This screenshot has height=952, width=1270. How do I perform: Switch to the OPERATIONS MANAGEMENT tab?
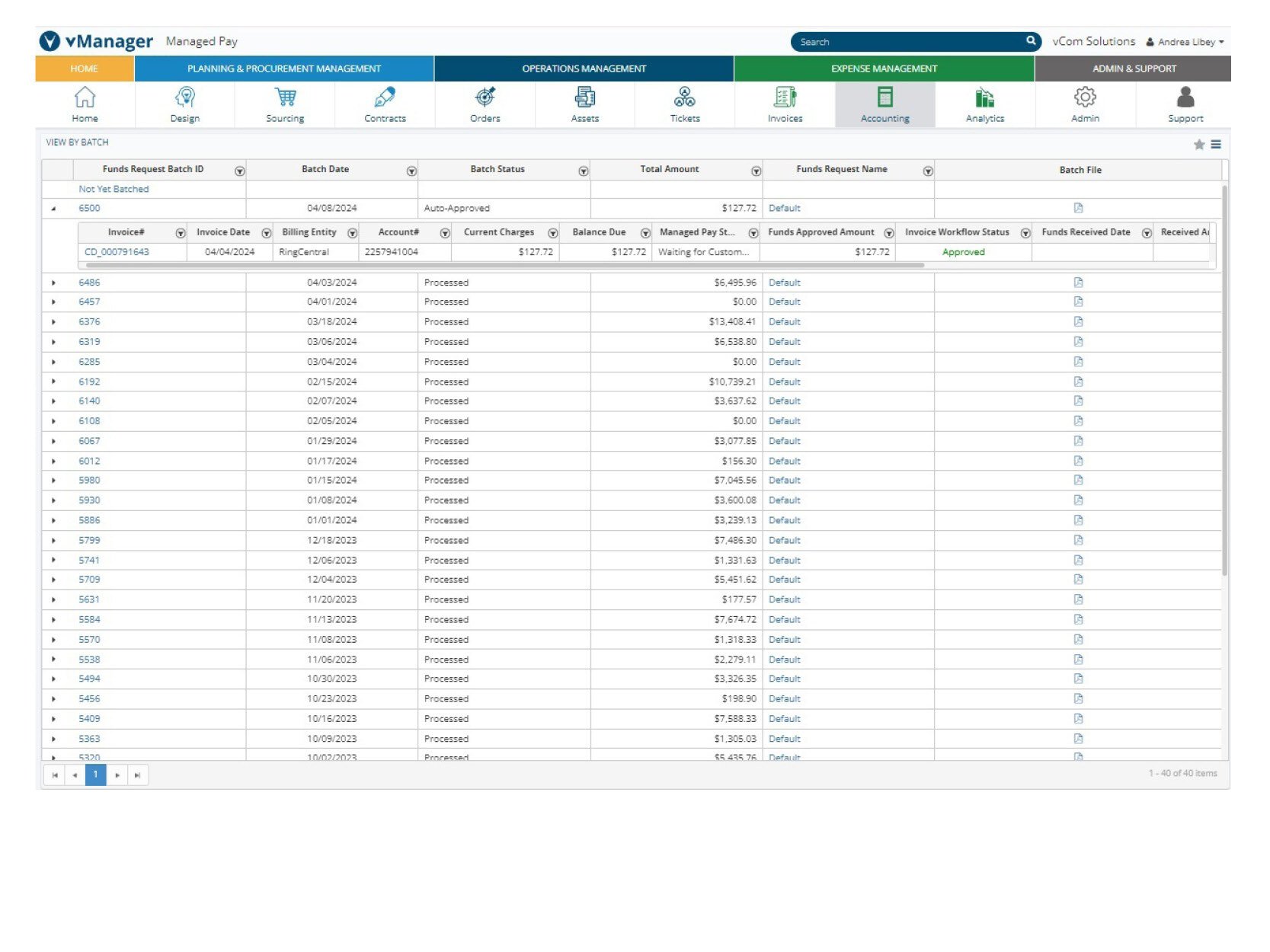click(x=584, y=69)
